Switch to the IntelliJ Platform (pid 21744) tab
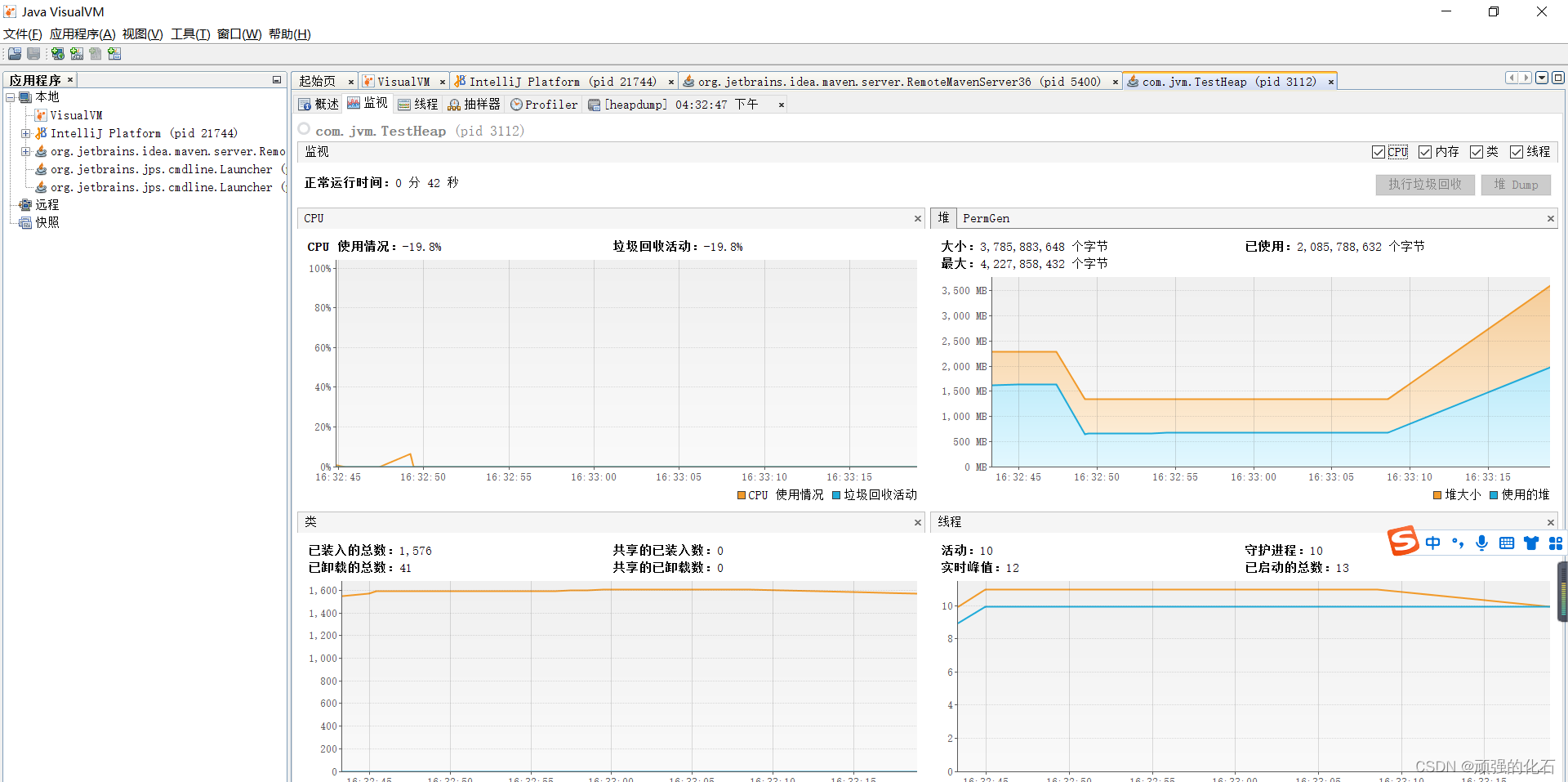1568x782 pixels. (x=563, y=82)
